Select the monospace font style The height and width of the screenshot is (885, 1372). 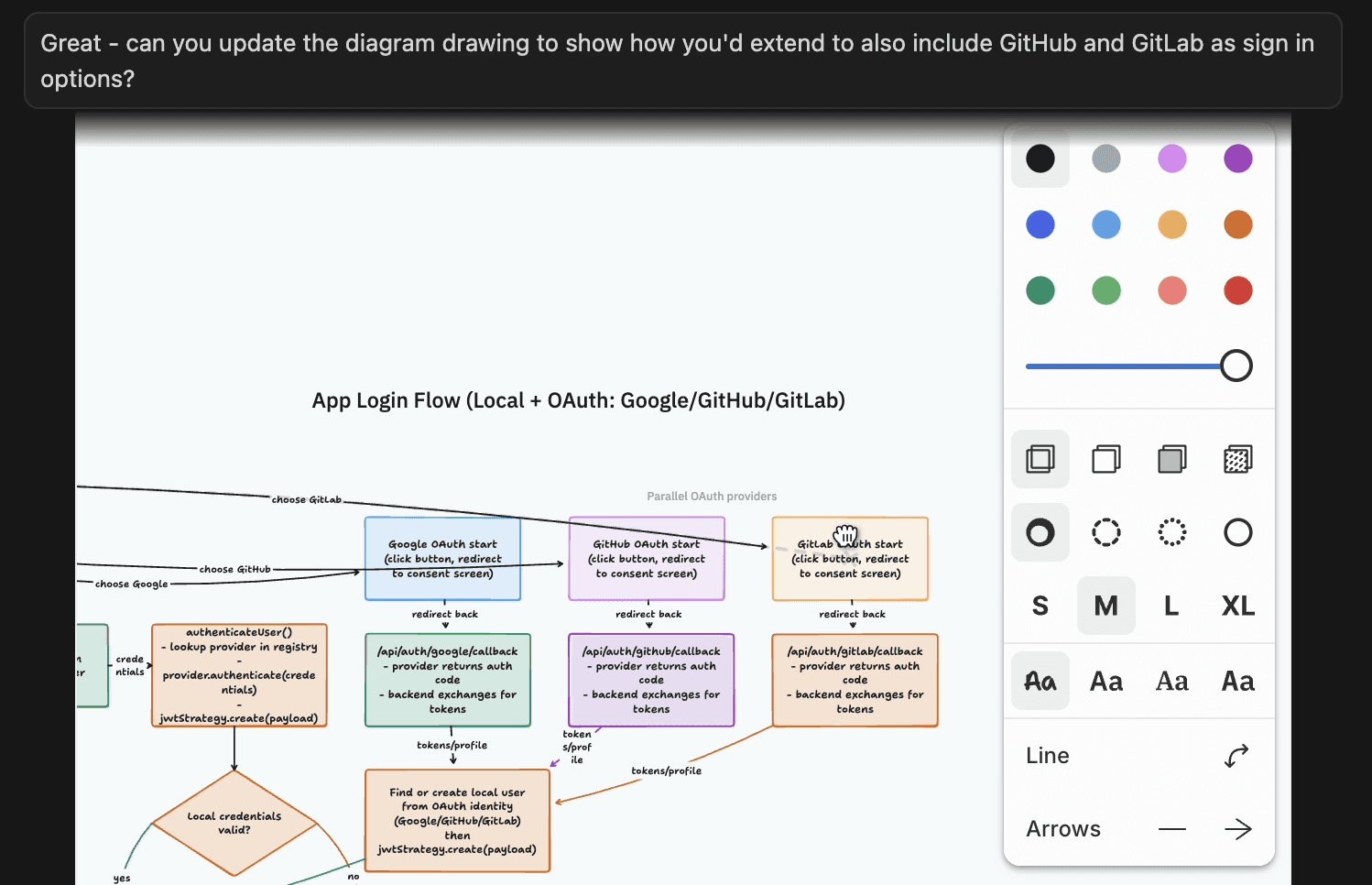1238,681
